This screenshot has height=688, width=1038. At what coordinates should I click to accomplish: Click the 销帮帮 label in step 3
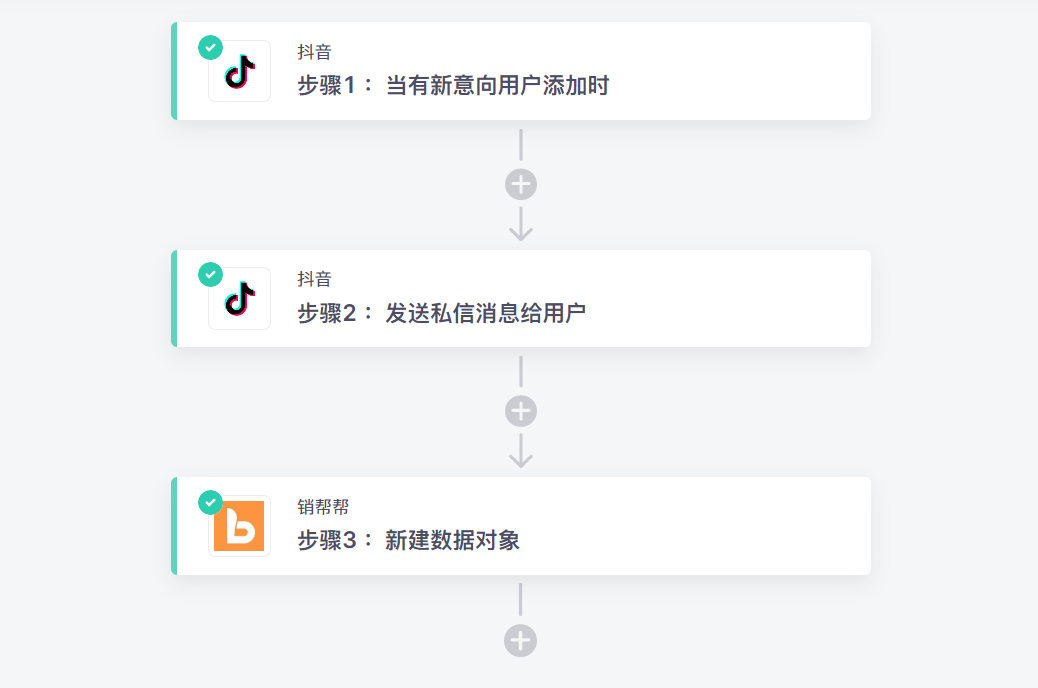[x=322, y=507]
